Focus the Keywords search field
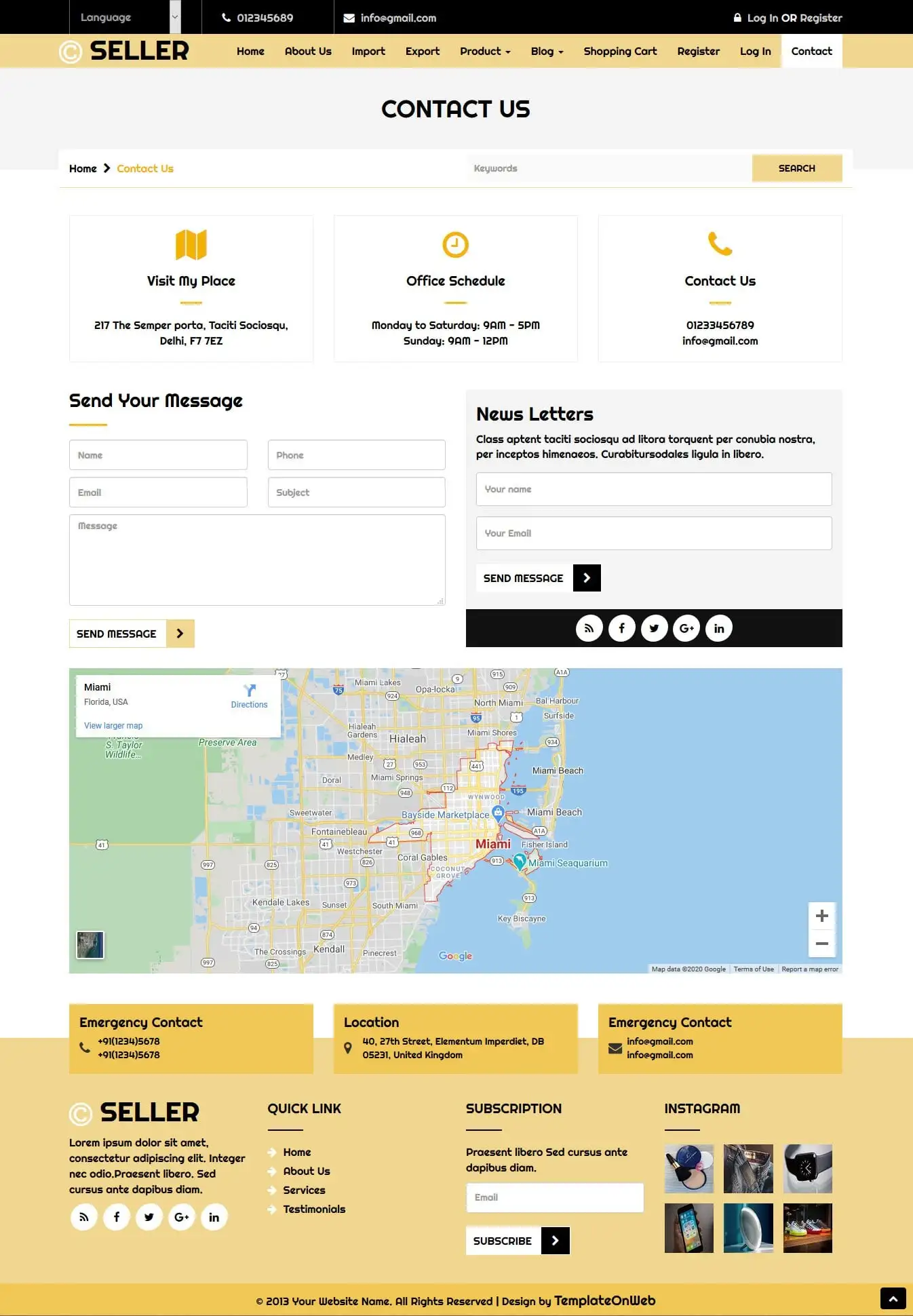 pos(609,168)
